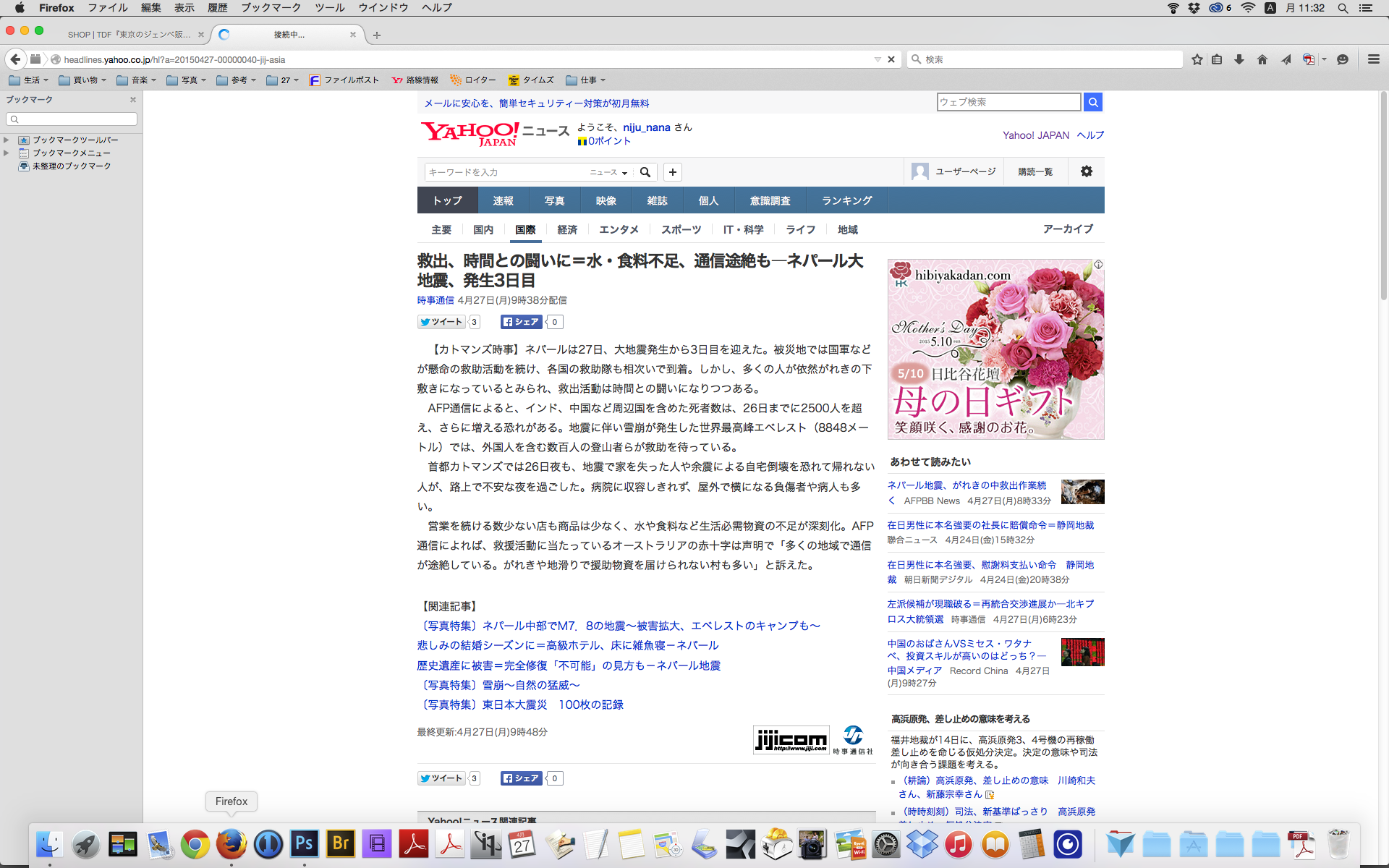Open the 悲しみの結婚シーズン related article link
1389x868 pixels.
(568, 645)
